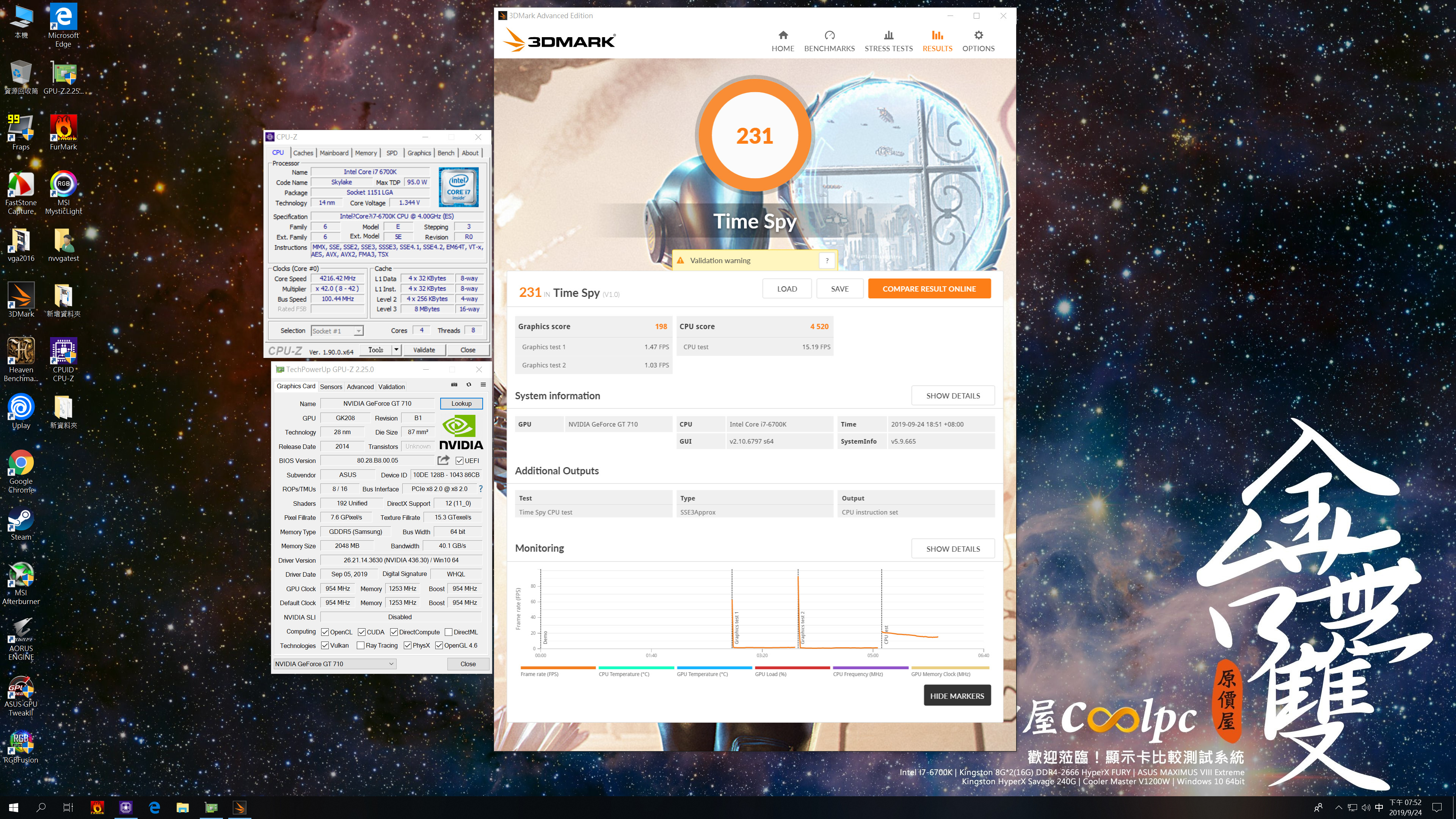Open the Heaven Benchmark desktop icon
Viewport: 1456px width, 819px height.
[x=21, y=360]
